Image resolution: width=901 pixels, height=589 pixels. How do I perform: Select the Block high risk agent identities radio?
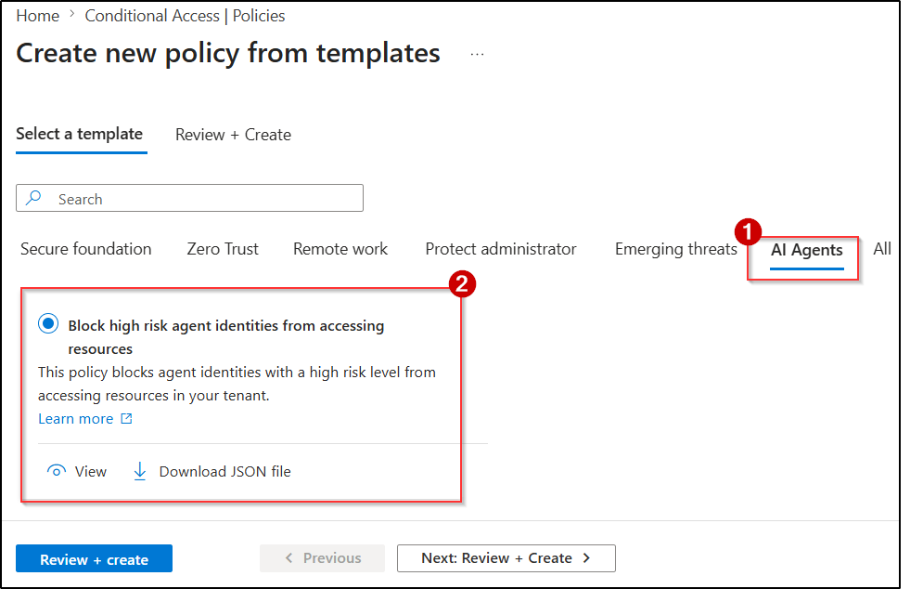48,324
